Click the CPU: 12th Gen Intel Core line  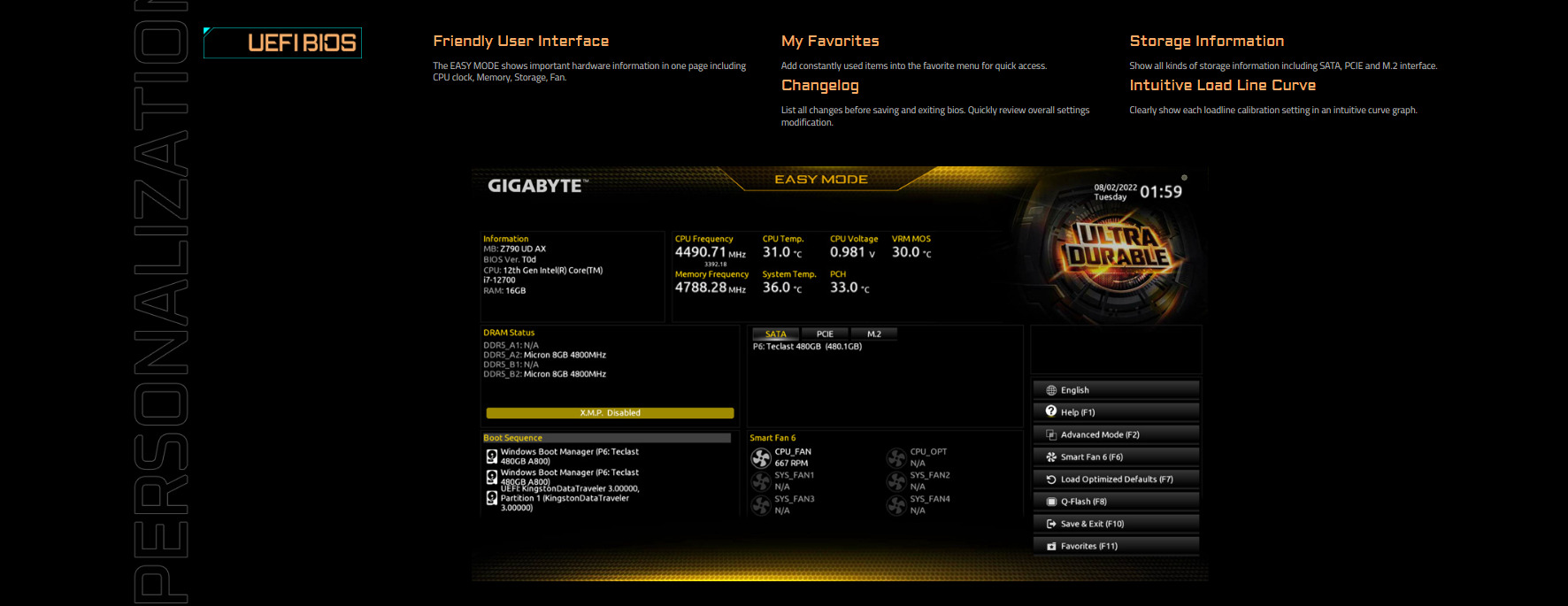pyautogui.click(x=543, y=275)
